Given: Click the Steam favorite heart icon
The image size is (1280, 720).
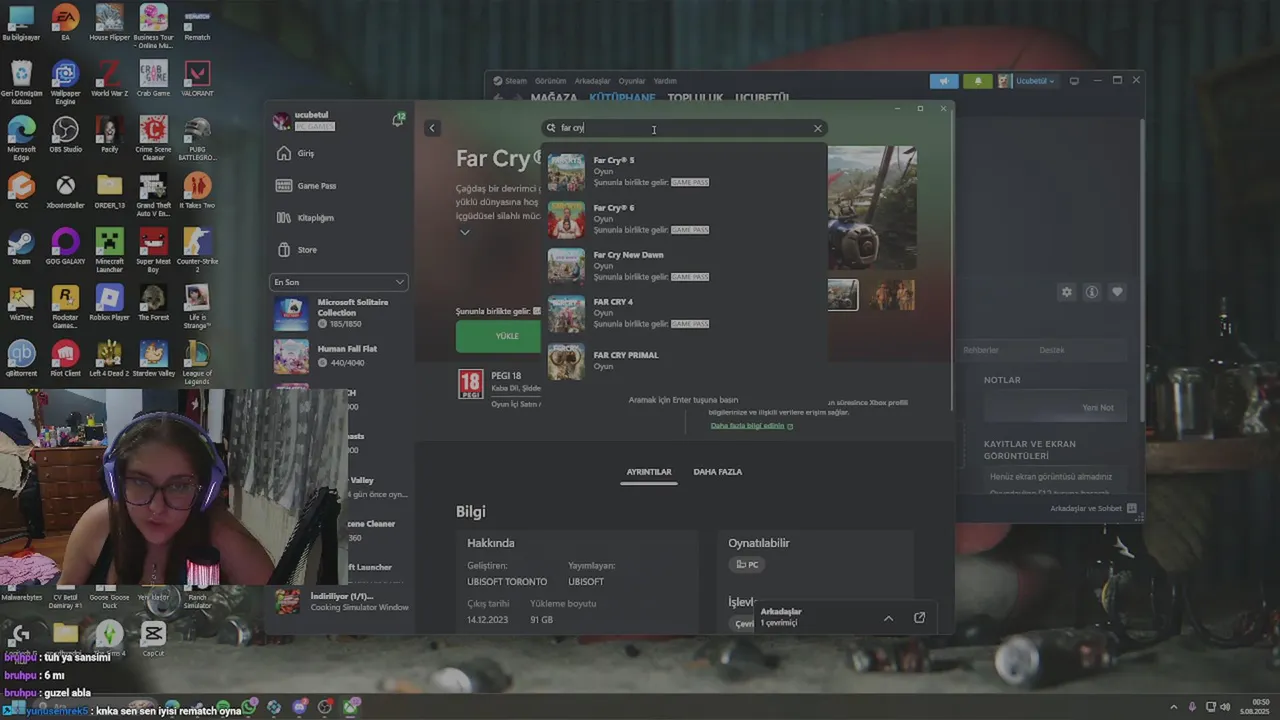Looking at the screenshot, I should [x=1117, y=292].
